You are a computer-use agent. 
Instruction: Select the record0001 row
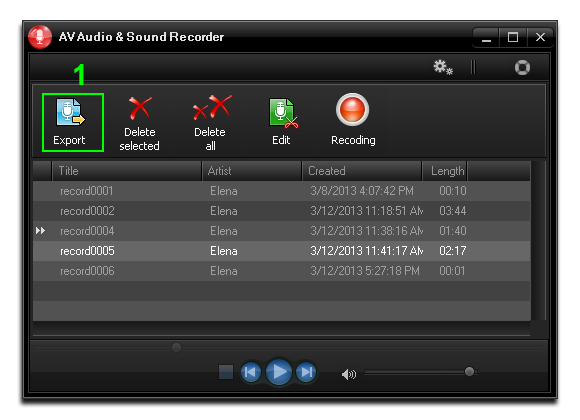pos(282,191)
